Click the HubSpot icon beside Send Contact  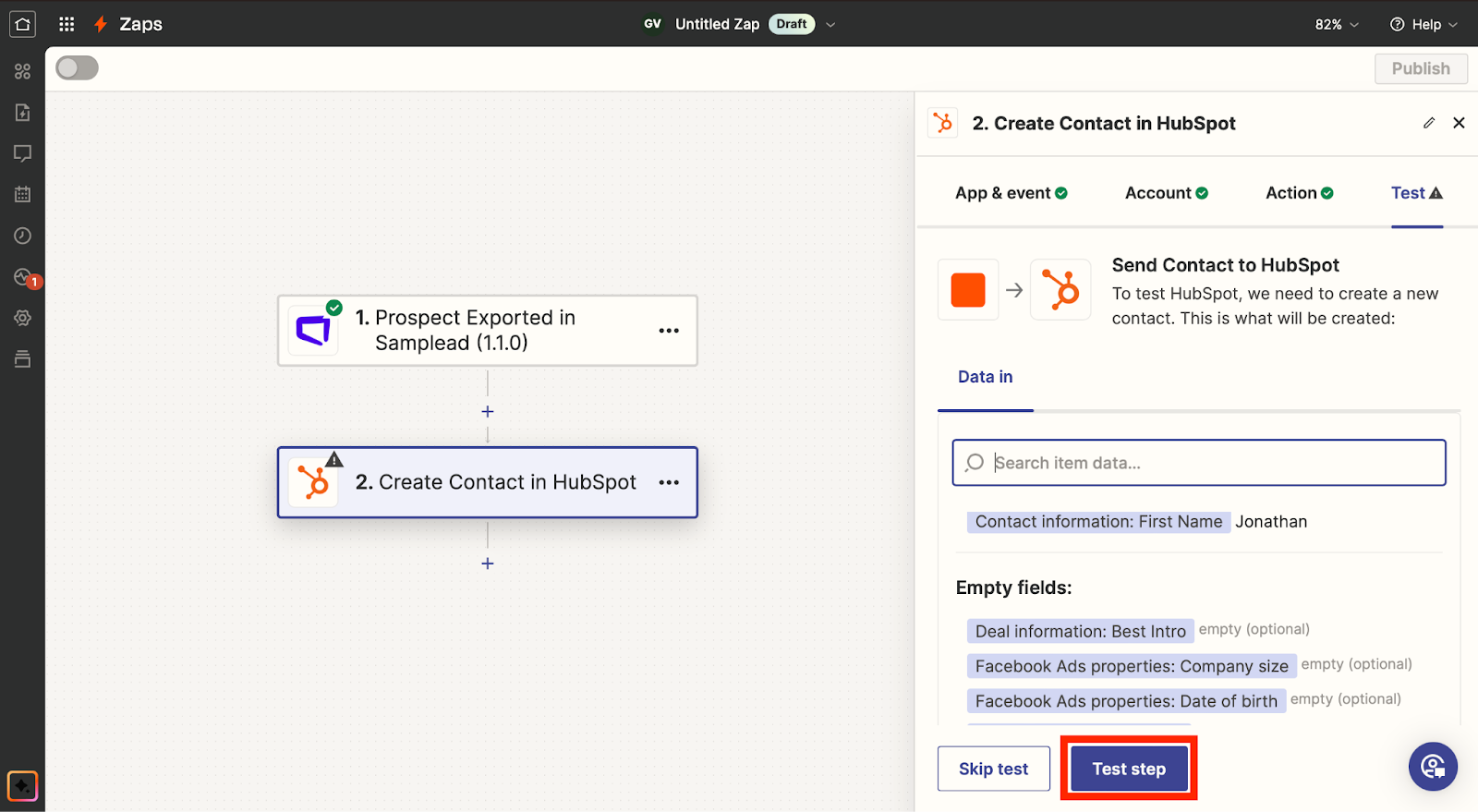coord(1060,290)
